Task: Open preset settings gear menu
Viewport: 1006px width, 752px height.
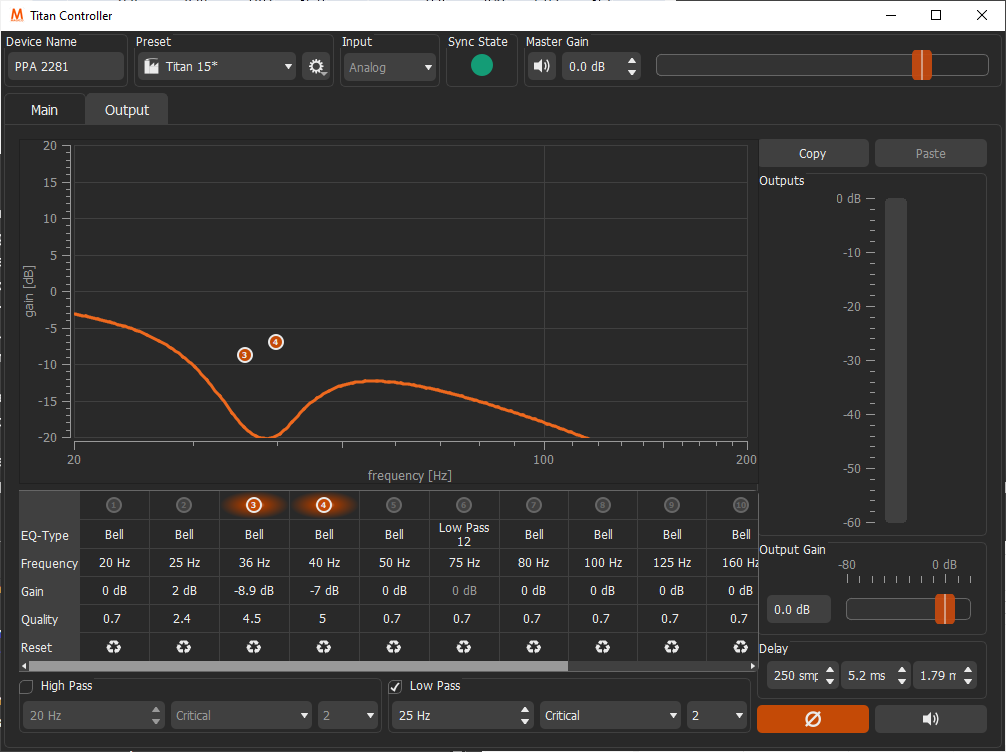Action: point(317,67)
